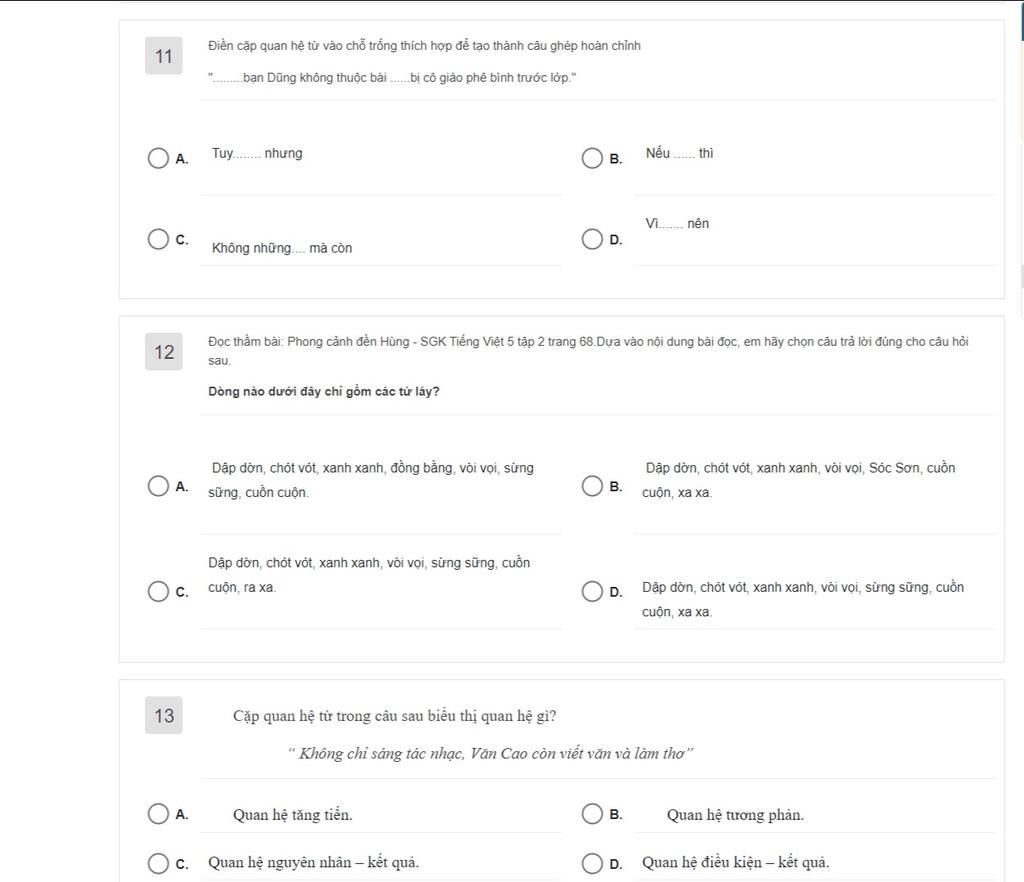Choose option C 'Không những... mà còn'
The image size is (1024, 882).
158,239
